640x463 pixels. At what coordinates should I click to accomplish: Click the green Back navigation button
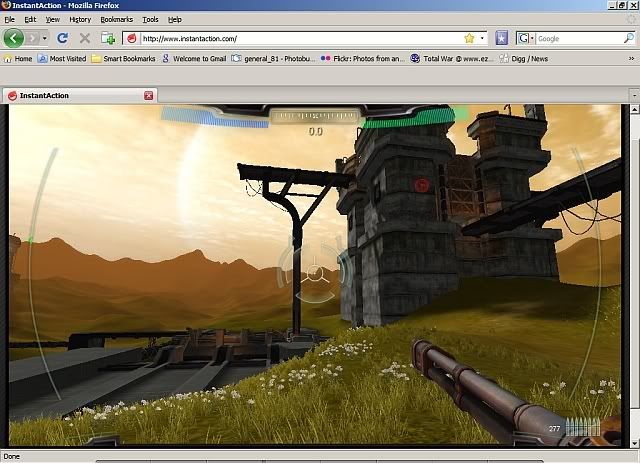click(x=13, y=38)
